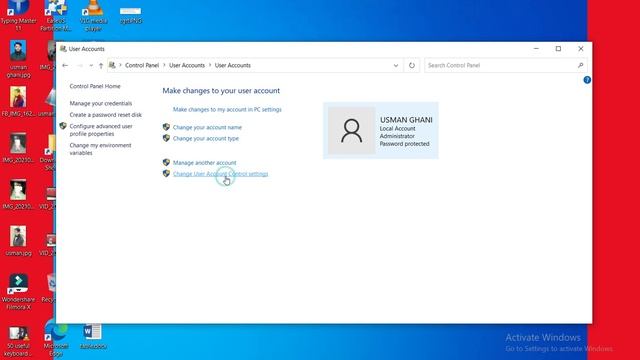Select Wondershare Filmora X desktop shortcut

(18, 292)
